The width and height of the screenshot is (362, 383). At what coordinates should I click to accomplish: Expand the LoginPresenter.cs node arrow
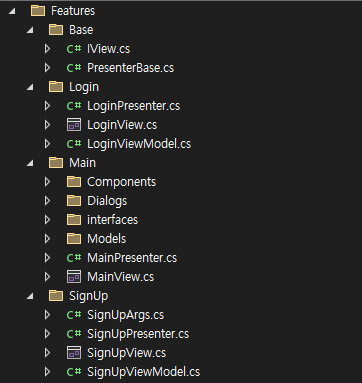[47, 106]
